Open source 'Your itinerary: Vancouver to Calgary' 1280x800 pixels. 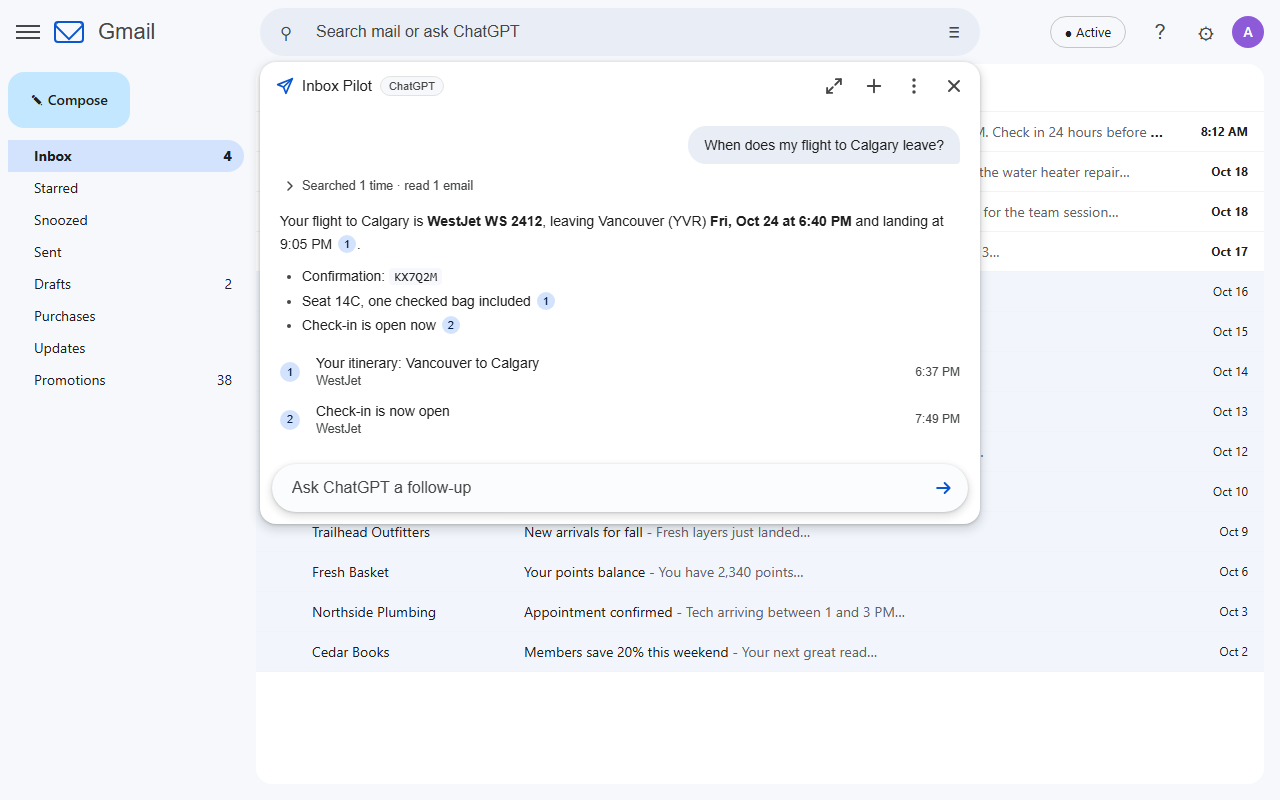(620, 372)
